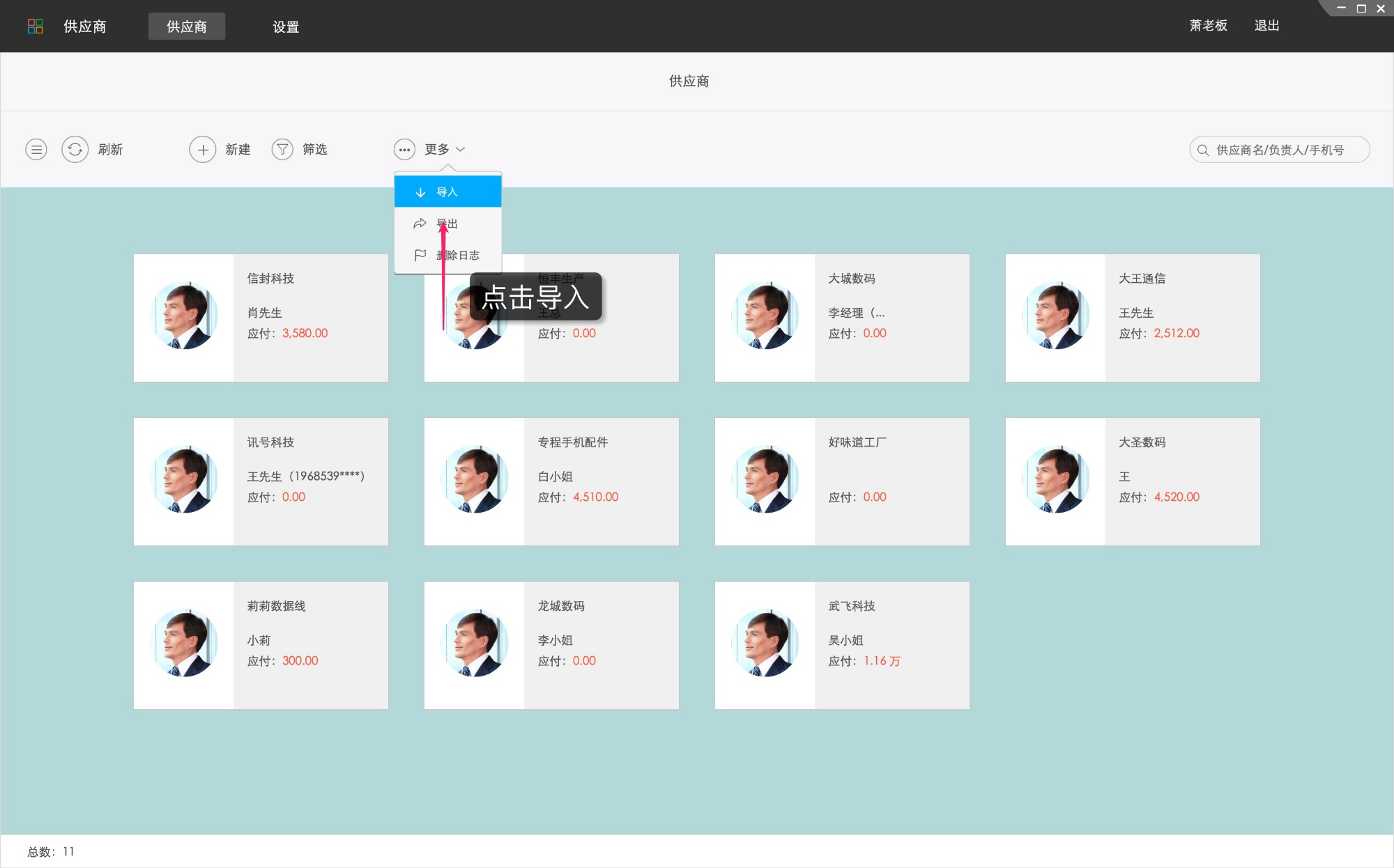Viewport: 1394px width, 868px height.
Task: Open the apps grid icon top-left
Action: tap(36, 26)
